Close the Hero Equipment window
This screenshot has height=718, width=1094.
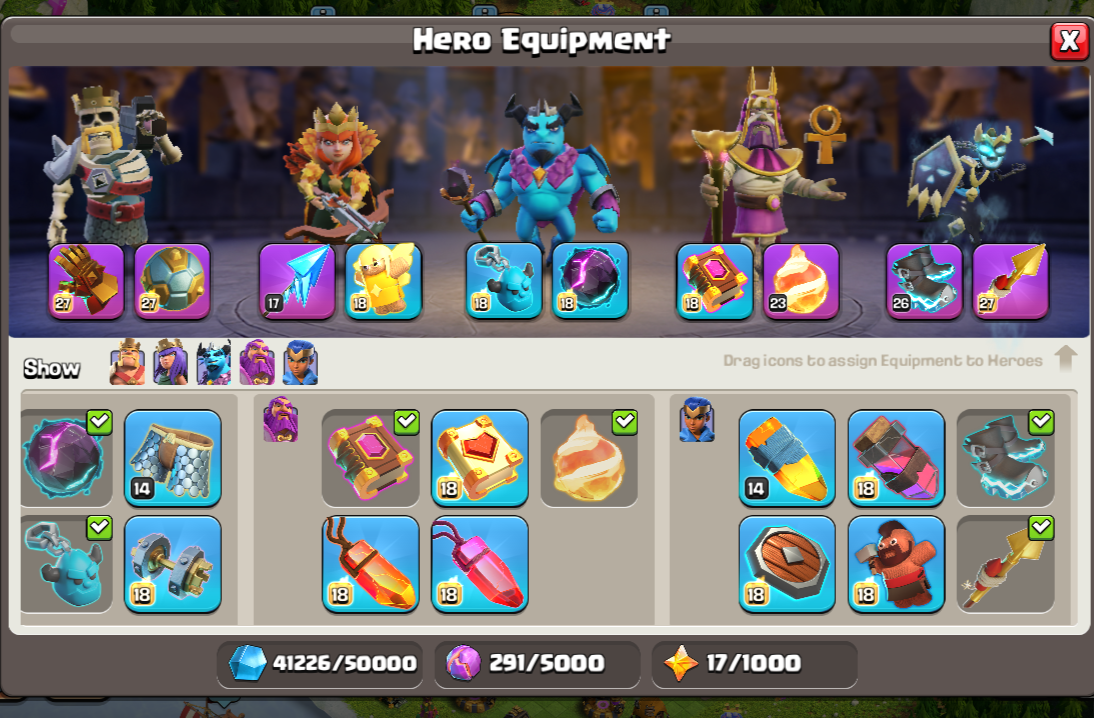pos(1069,41)
